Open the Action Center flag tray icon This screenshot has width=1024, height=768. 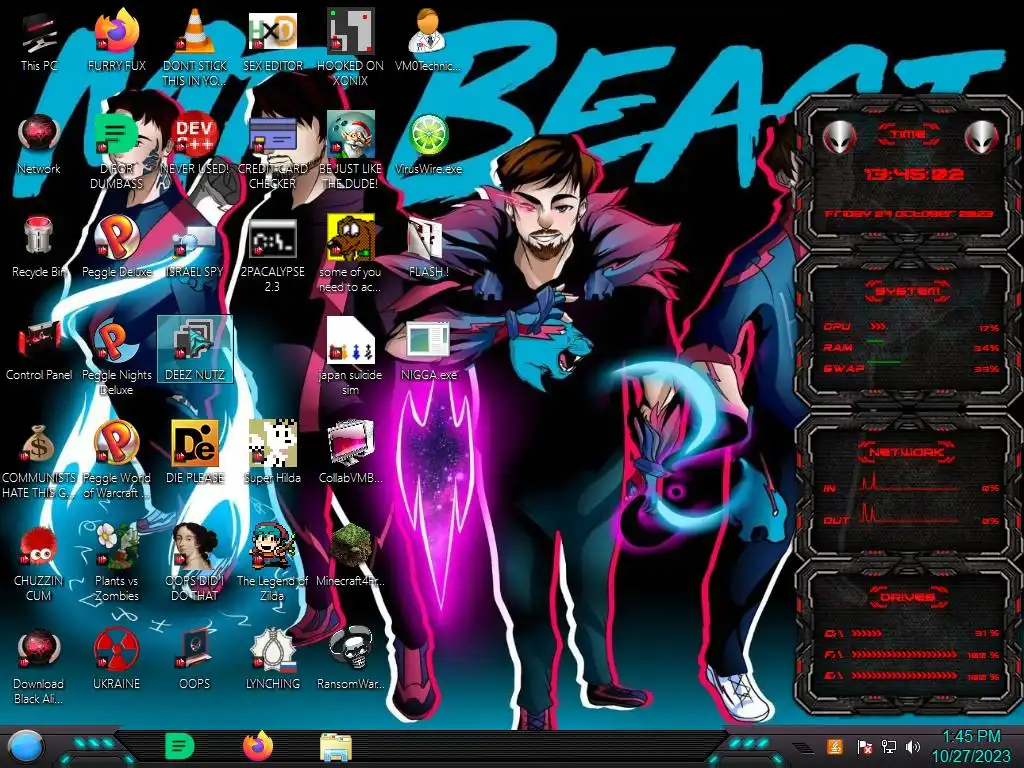pyautogui.click(x=864, y=746)
